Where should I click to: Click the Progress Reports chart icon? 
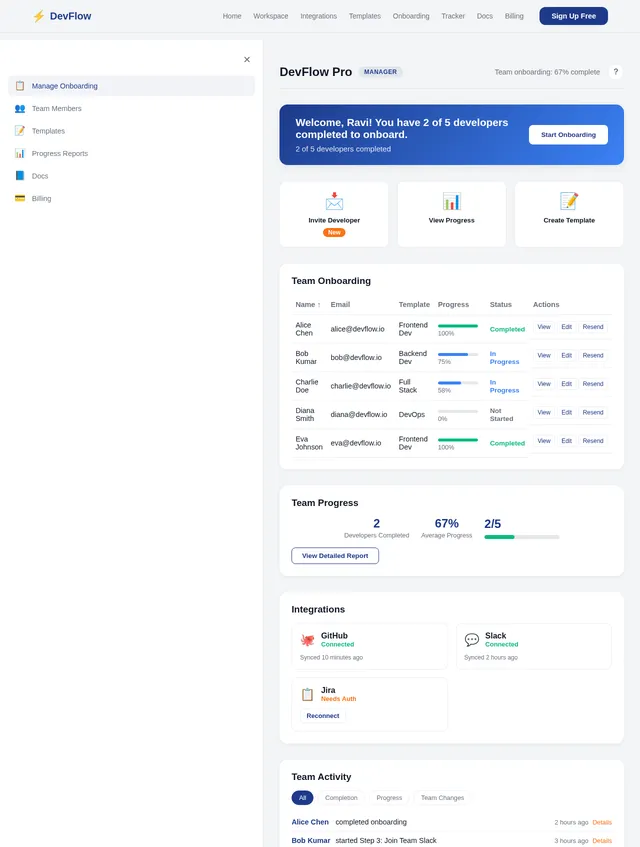(x=20, y=153)
